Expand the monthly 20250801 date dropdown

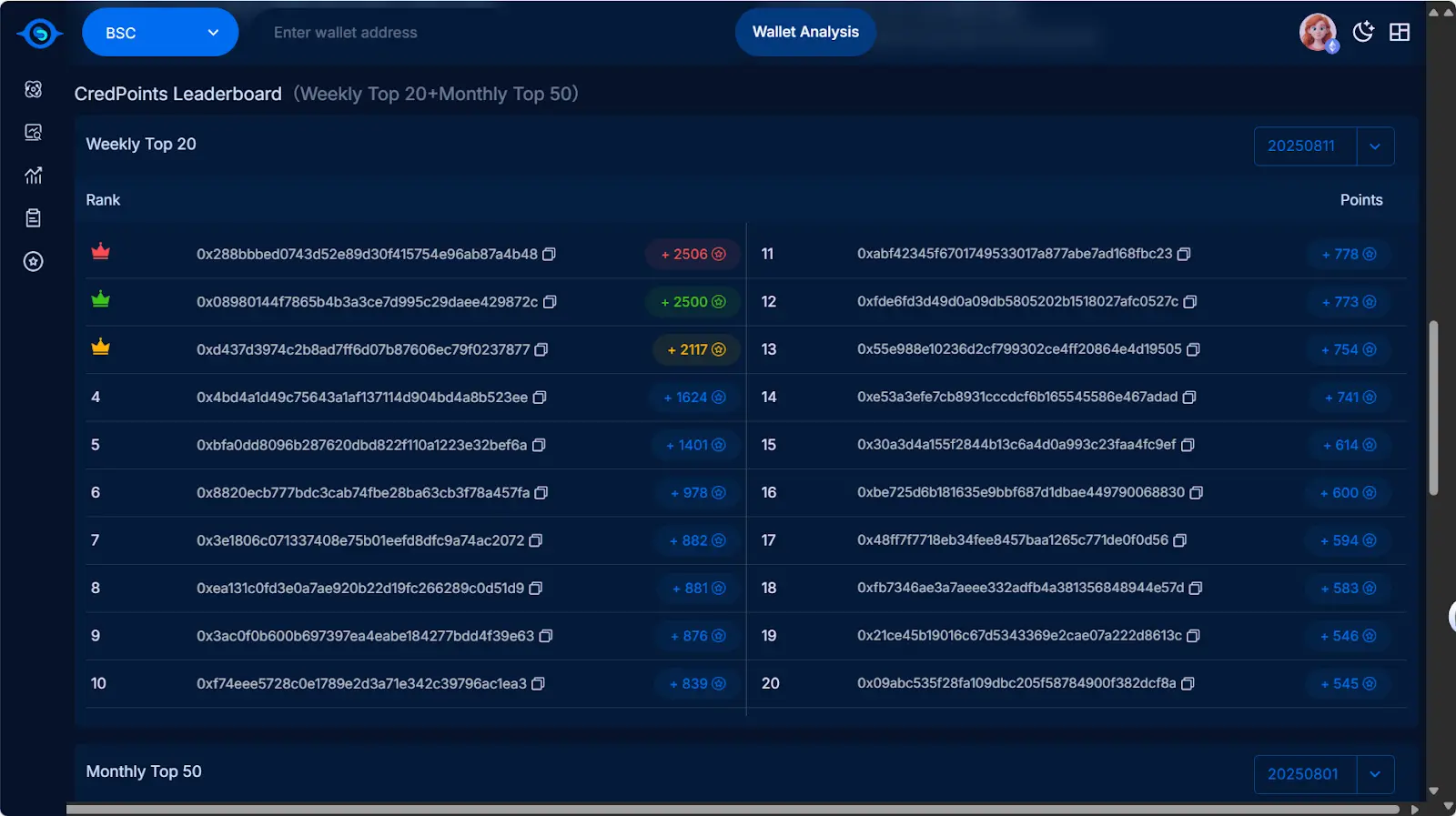(1375, 774)
